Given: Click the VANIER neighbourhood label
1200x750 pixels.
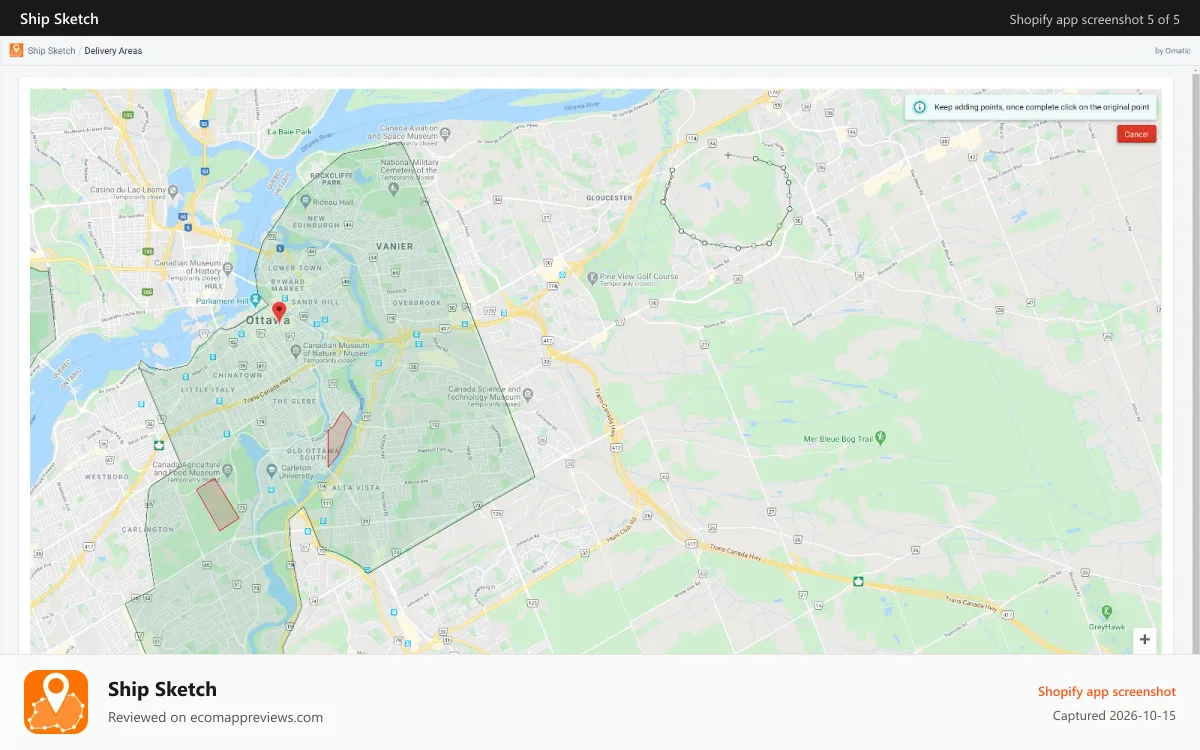Looking at the screenshot, I should click(394, 245).
